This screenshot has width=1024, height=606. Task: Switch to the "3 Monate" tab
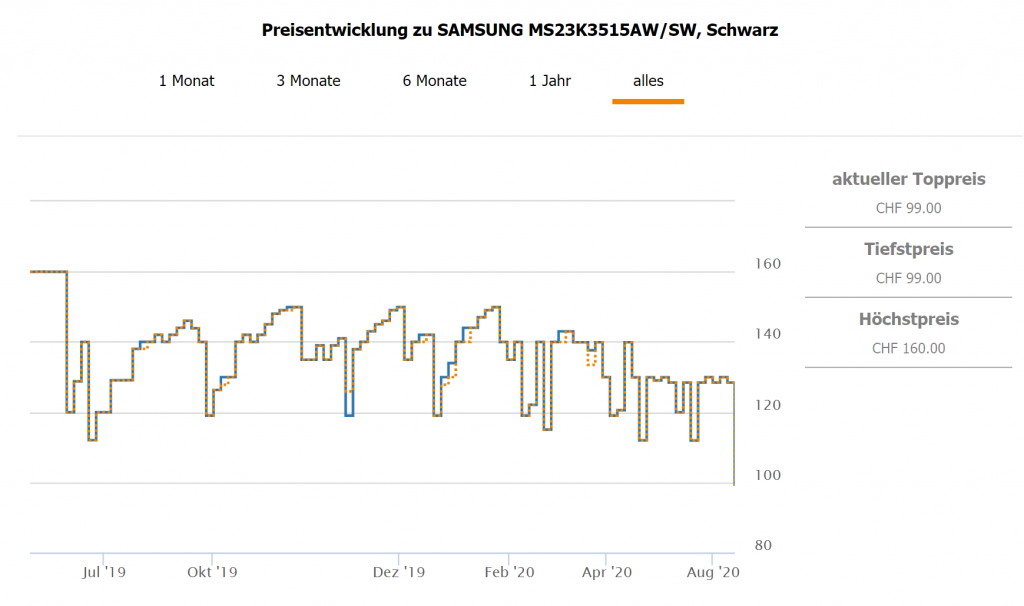(308, 81)
